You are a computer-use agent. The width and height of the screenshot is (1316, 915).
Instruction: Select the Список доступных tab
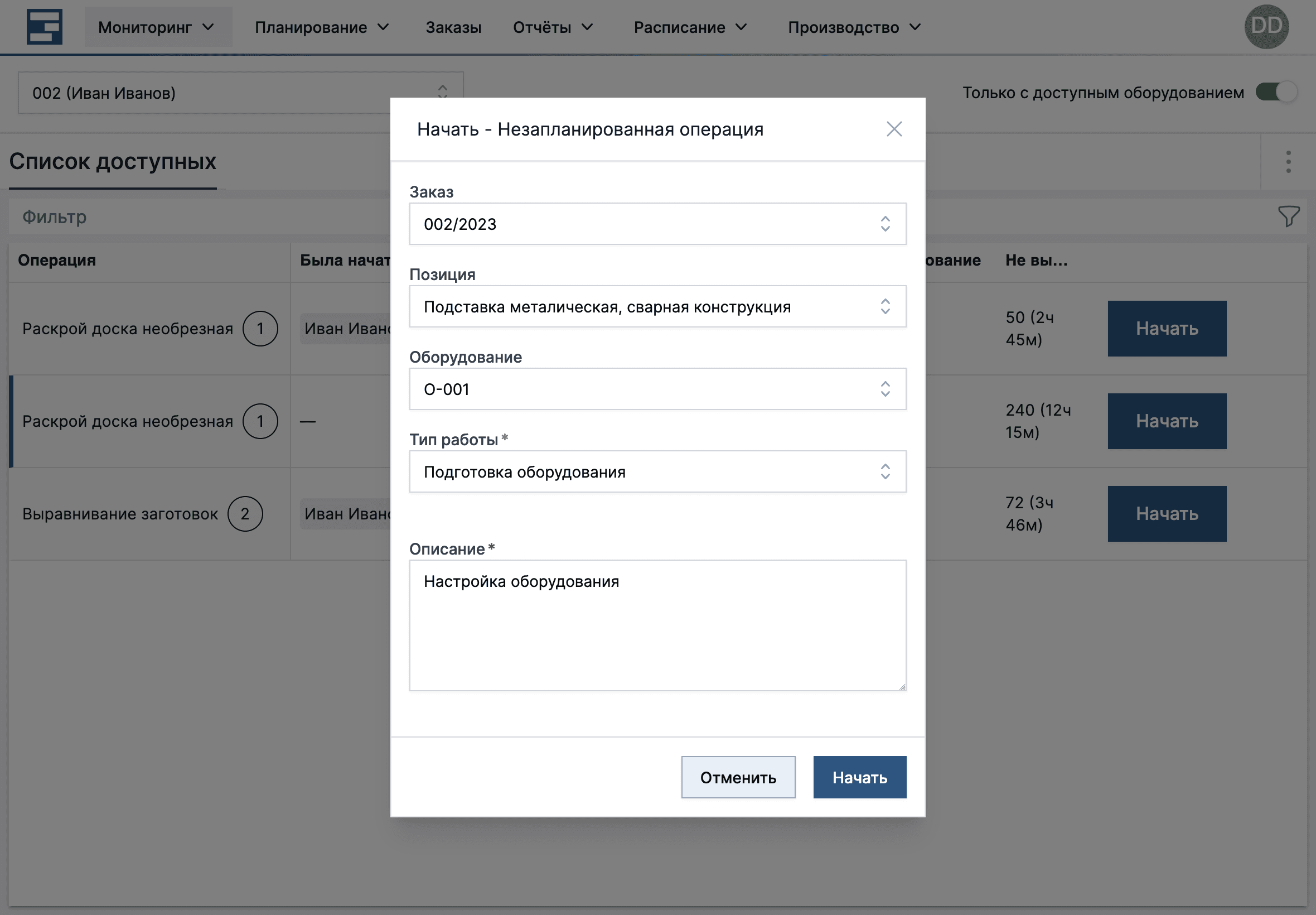click(112, 162)
